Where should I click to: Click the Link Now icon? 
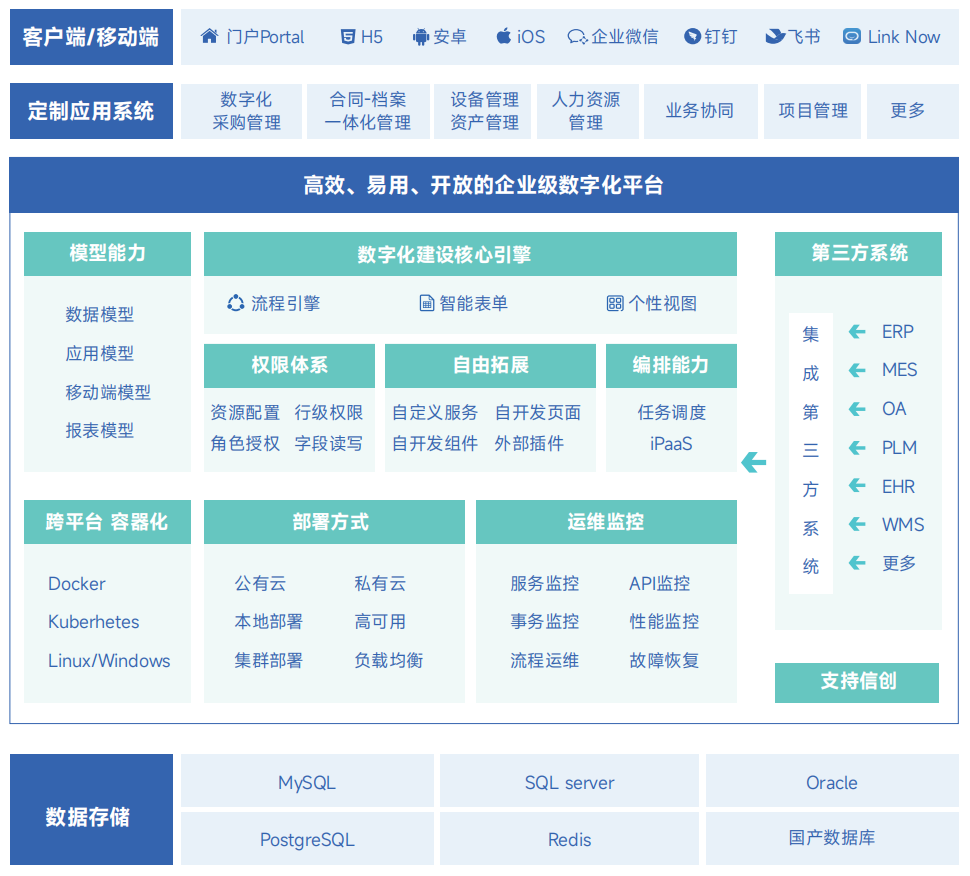[853, 36]
